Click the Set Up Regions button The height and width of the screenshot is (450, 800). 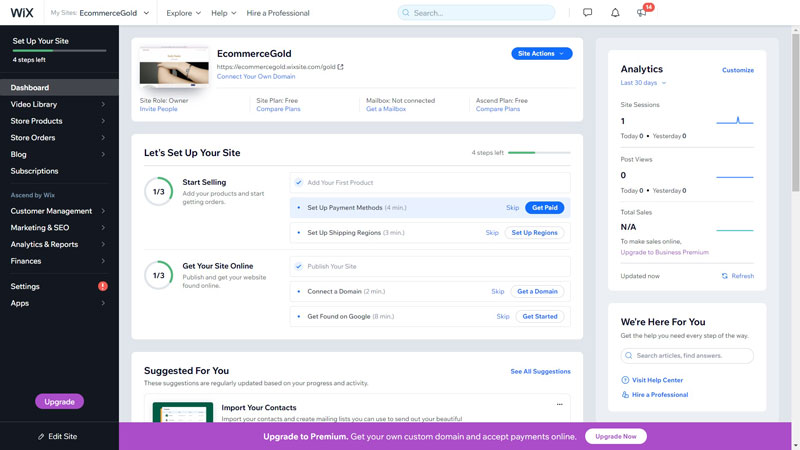(534, 233)
